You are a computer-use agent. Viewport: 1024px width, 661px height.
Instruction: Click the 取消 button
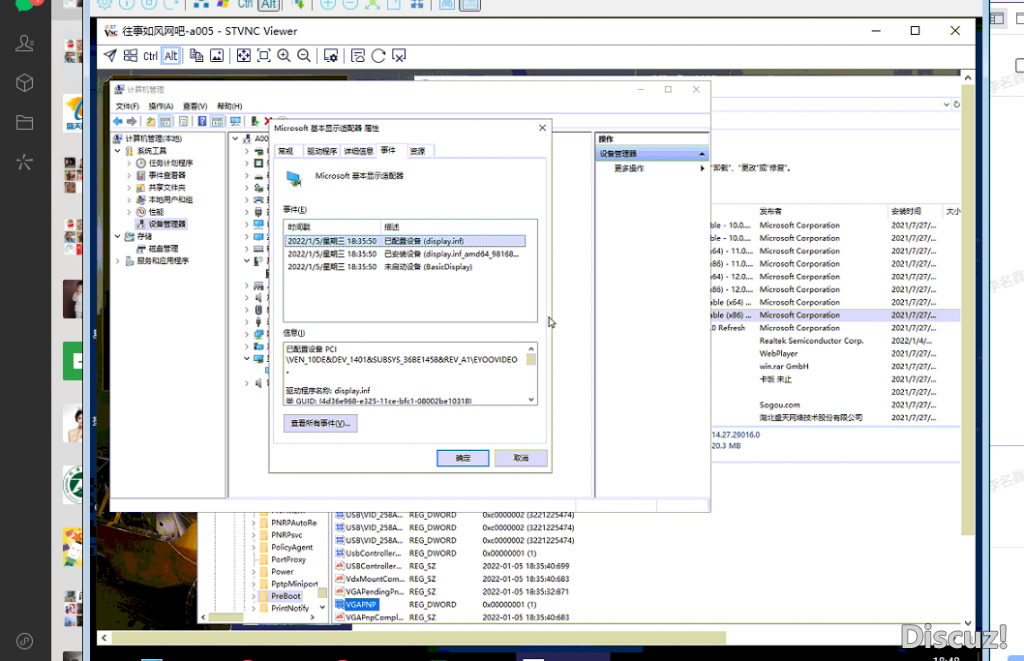click(520, 458)
